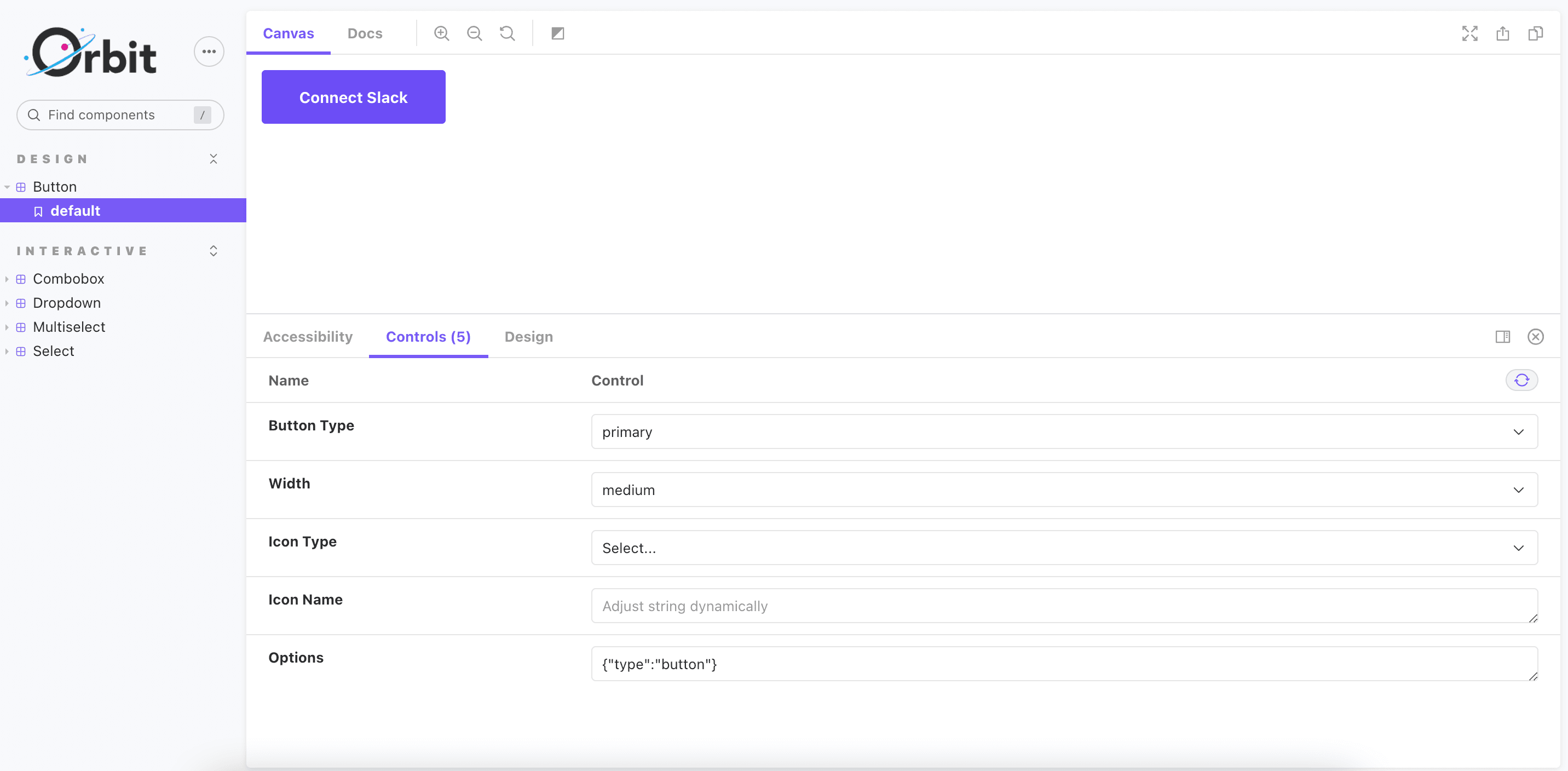Open canvas in new tab icon
This screenshot has height=771, width=1568.
click(x=1502, y=33)
